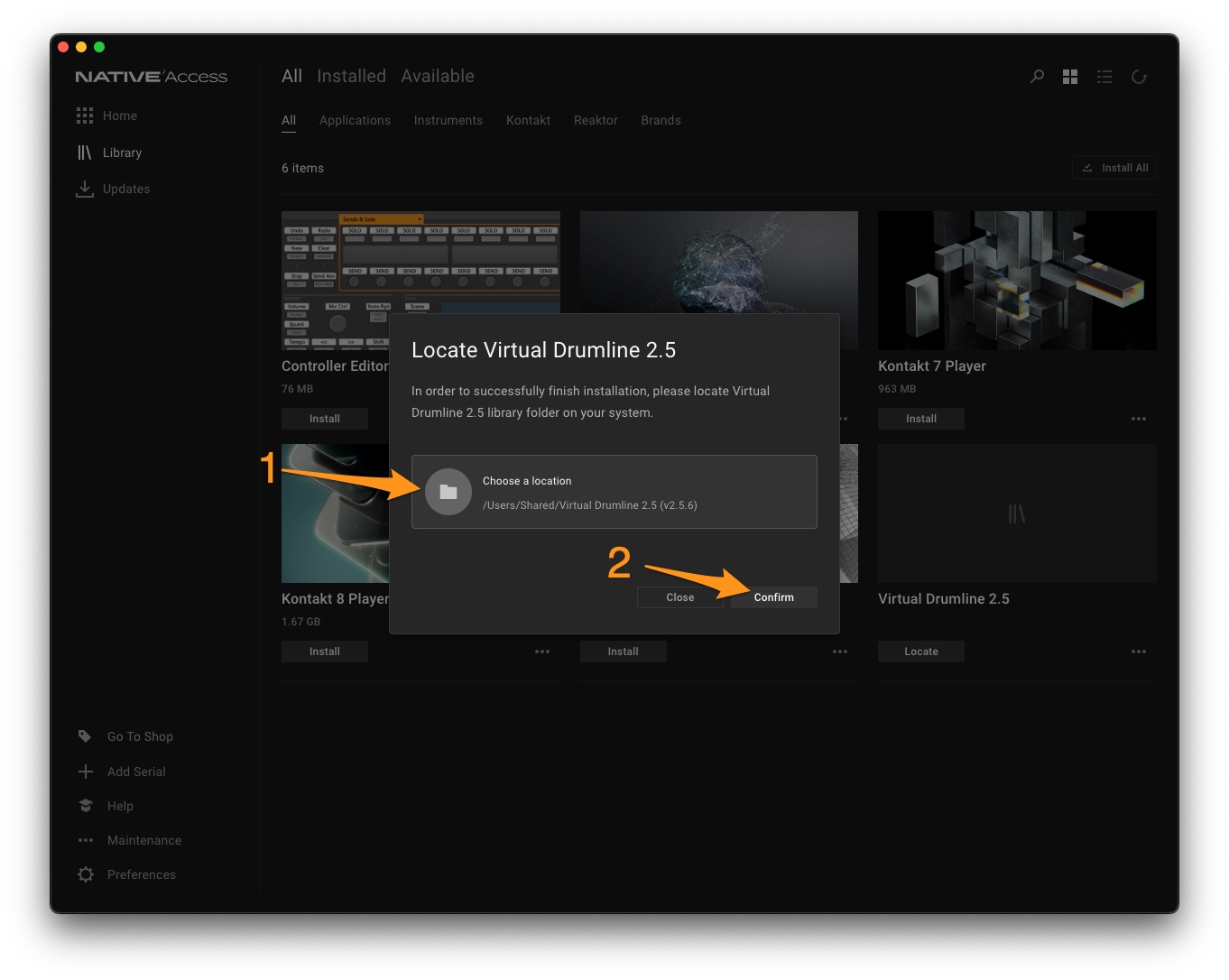Viewport: 1229px width, 980px height.
Task: Click the 'Virtual Drumline 2.5' card title
Action: [944, 598]
